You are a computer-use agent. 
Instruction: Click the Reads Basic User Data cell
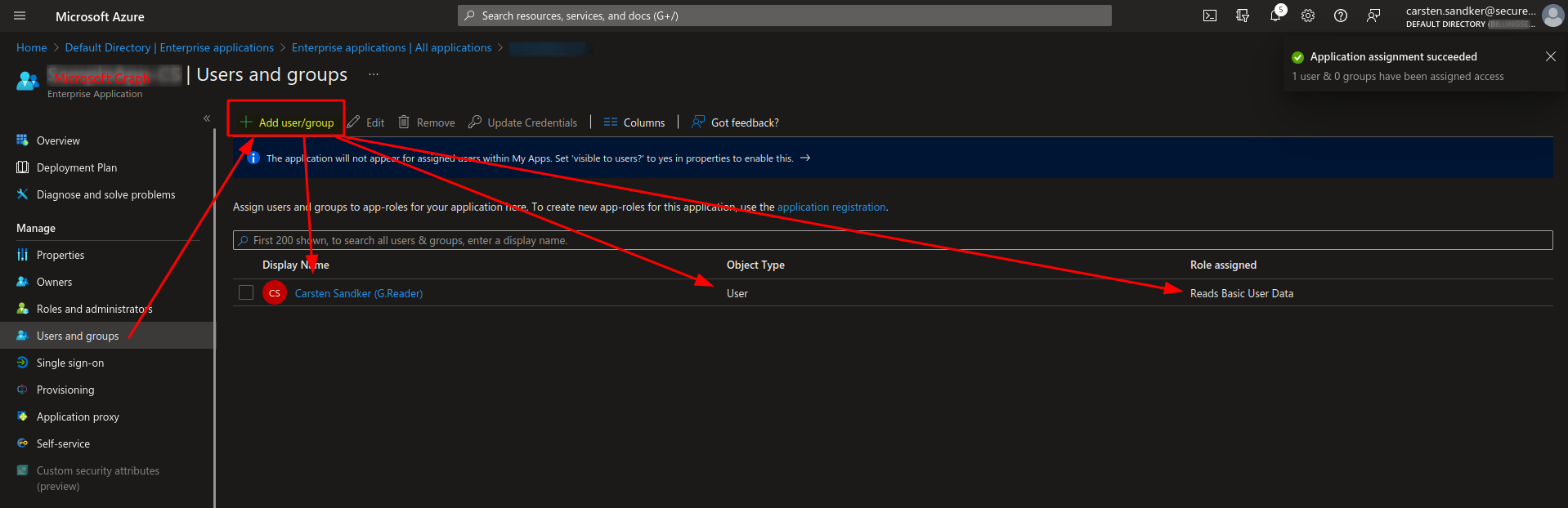[1242, 293]
